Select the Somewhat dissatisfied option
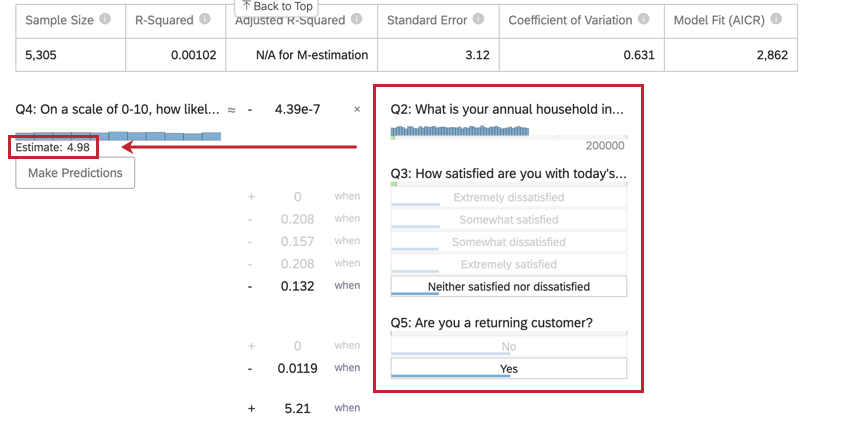 tap(508, 242)
